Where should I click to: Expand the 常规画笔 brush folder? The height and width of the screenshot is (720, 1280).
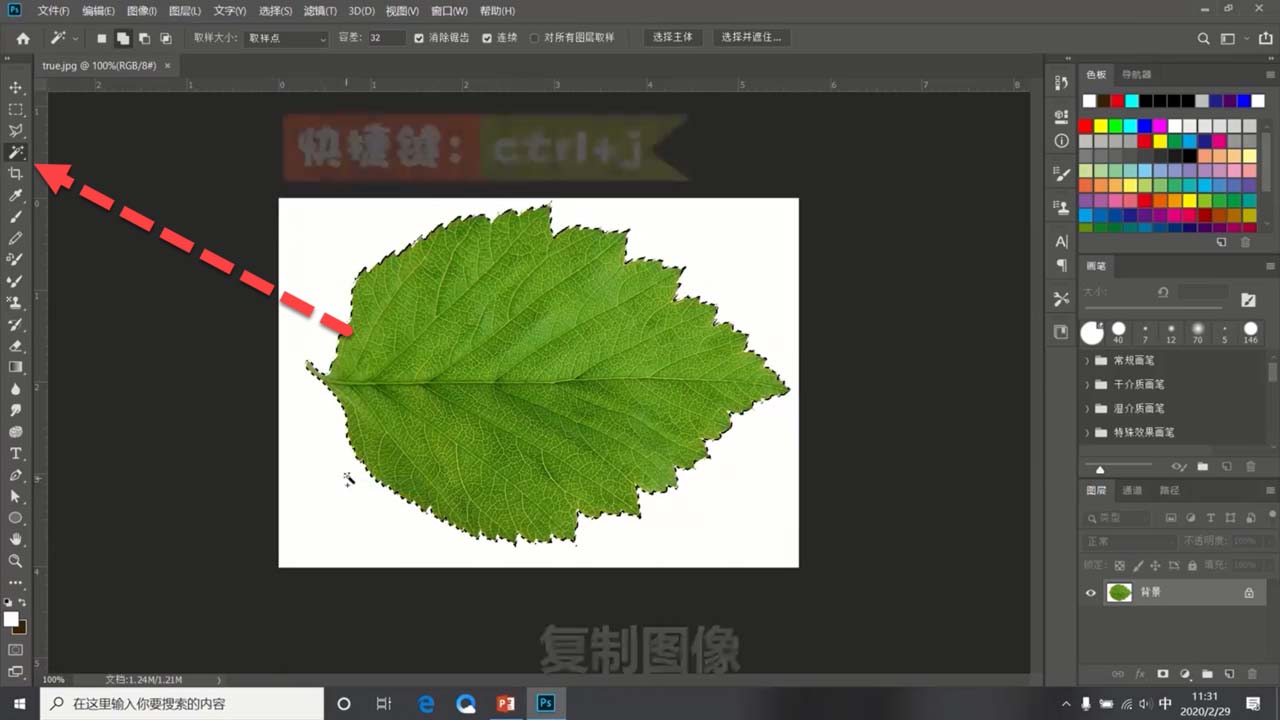pyautogui.click(x=1087, y=360)
